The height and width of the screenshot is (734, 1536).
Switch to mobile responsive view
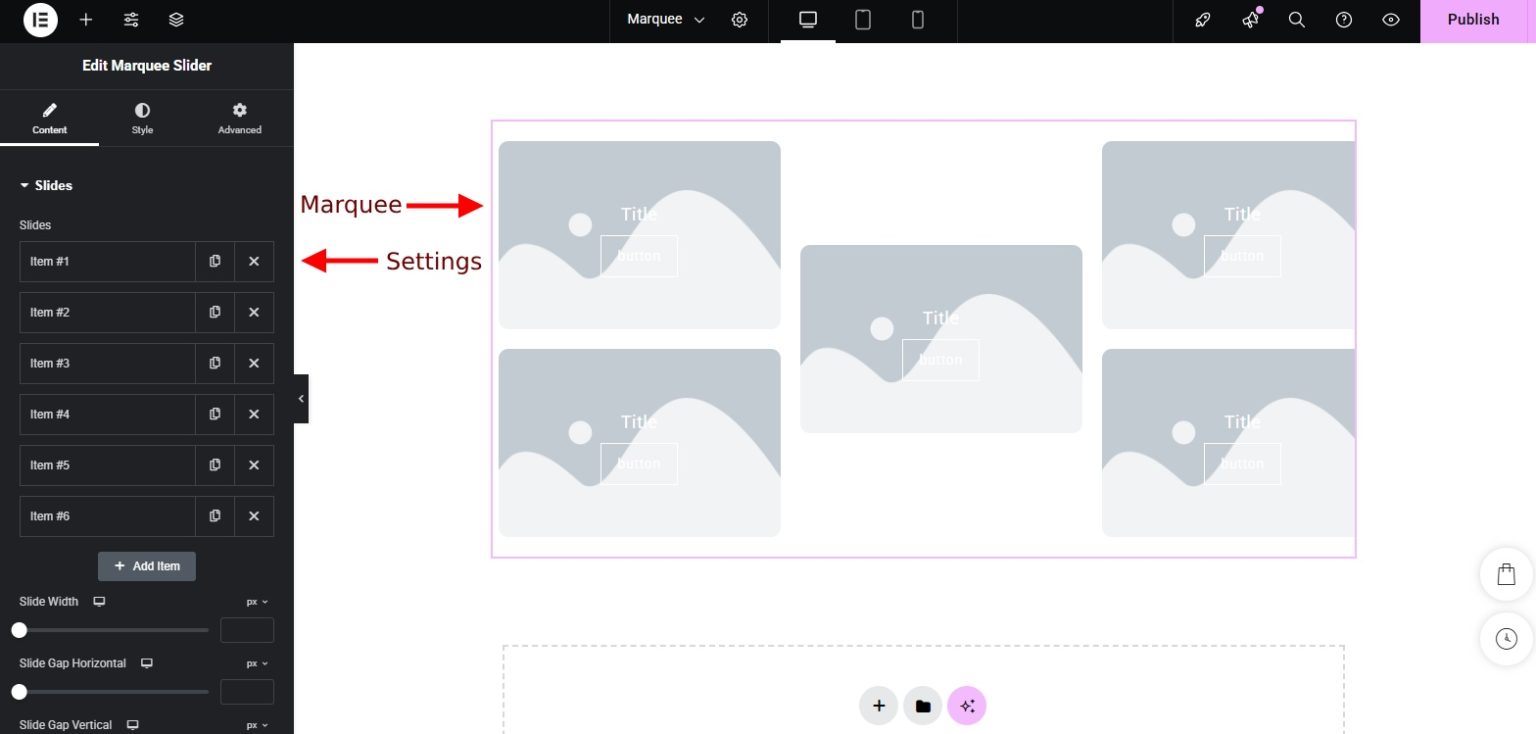(x=918, y=20)
